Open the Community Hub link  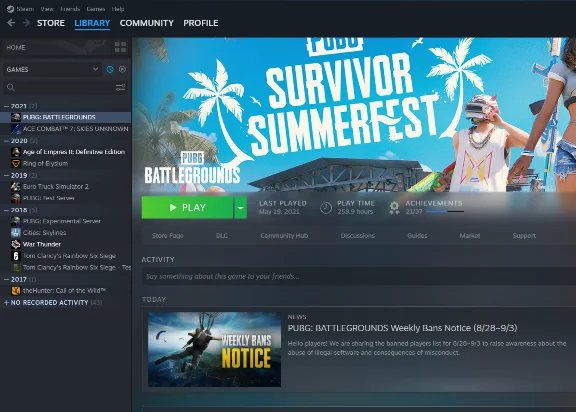coord(284,235)
